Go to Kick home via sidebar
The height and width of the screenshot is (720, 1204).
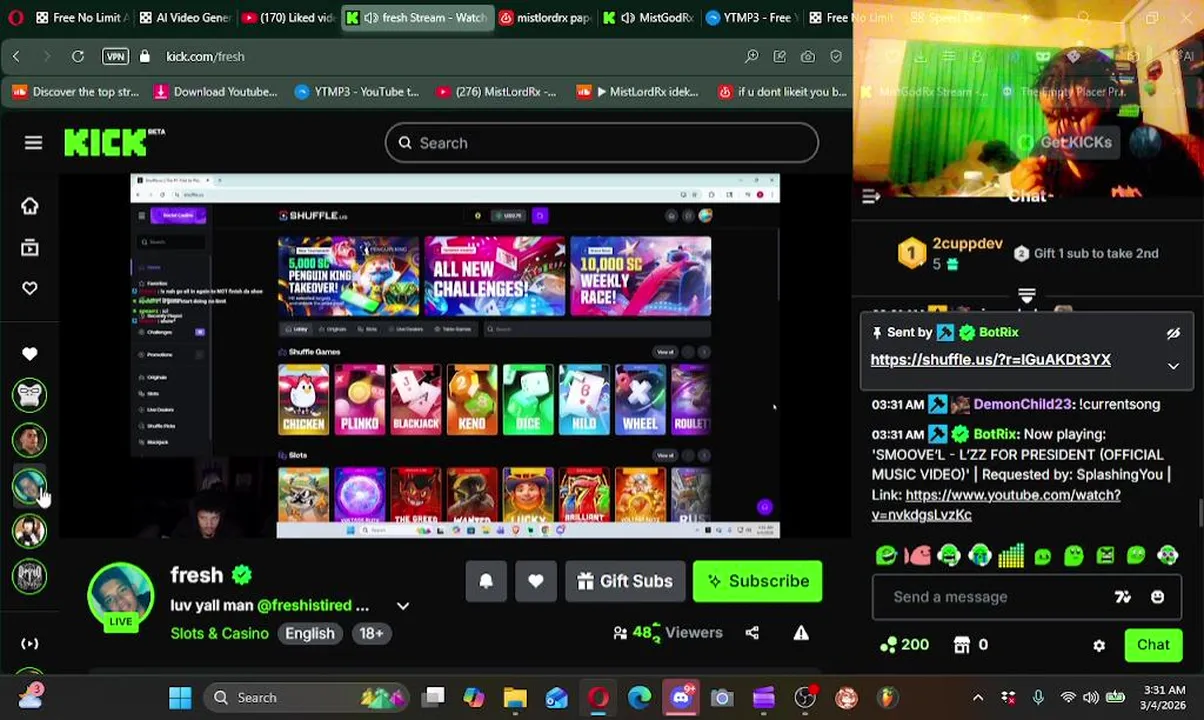(x=29, y=206)
